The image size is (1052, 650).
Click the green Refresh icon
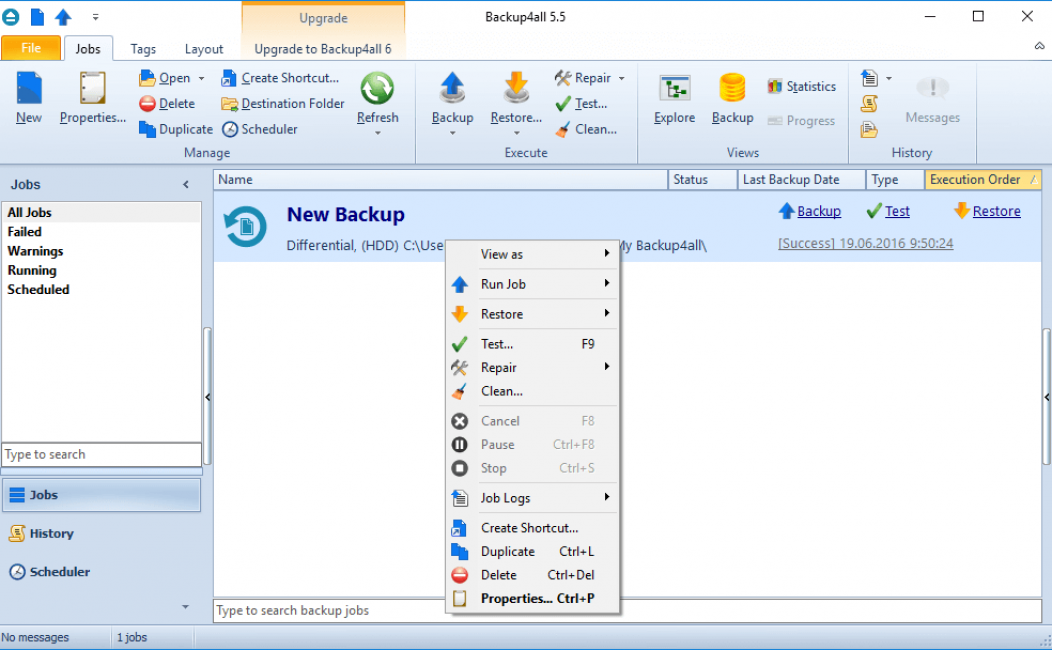coord(377,89)
